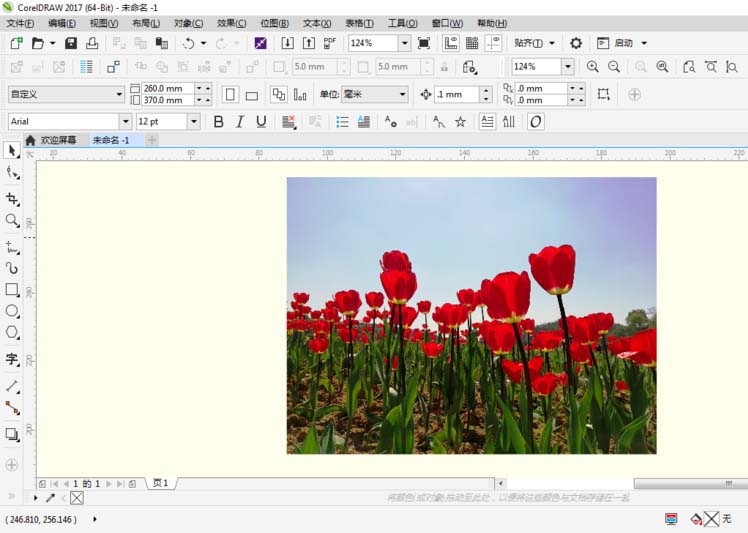The height and width of the screenshot is (533, 748).
Task: Click the Publish to PDF icon
Action: coord(330,43)
